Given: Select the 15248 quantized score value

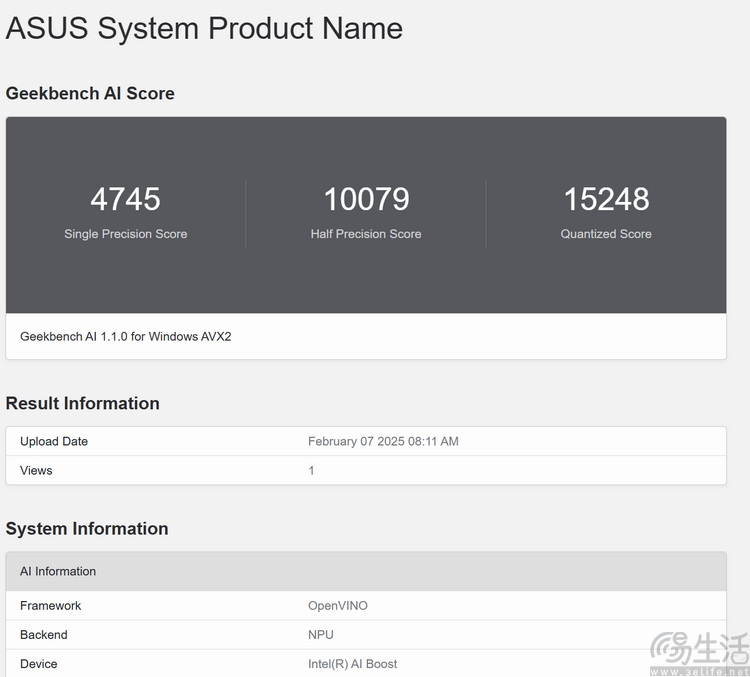Looking at the screenshot, I should pyautogui.click(x=606, y=199).
